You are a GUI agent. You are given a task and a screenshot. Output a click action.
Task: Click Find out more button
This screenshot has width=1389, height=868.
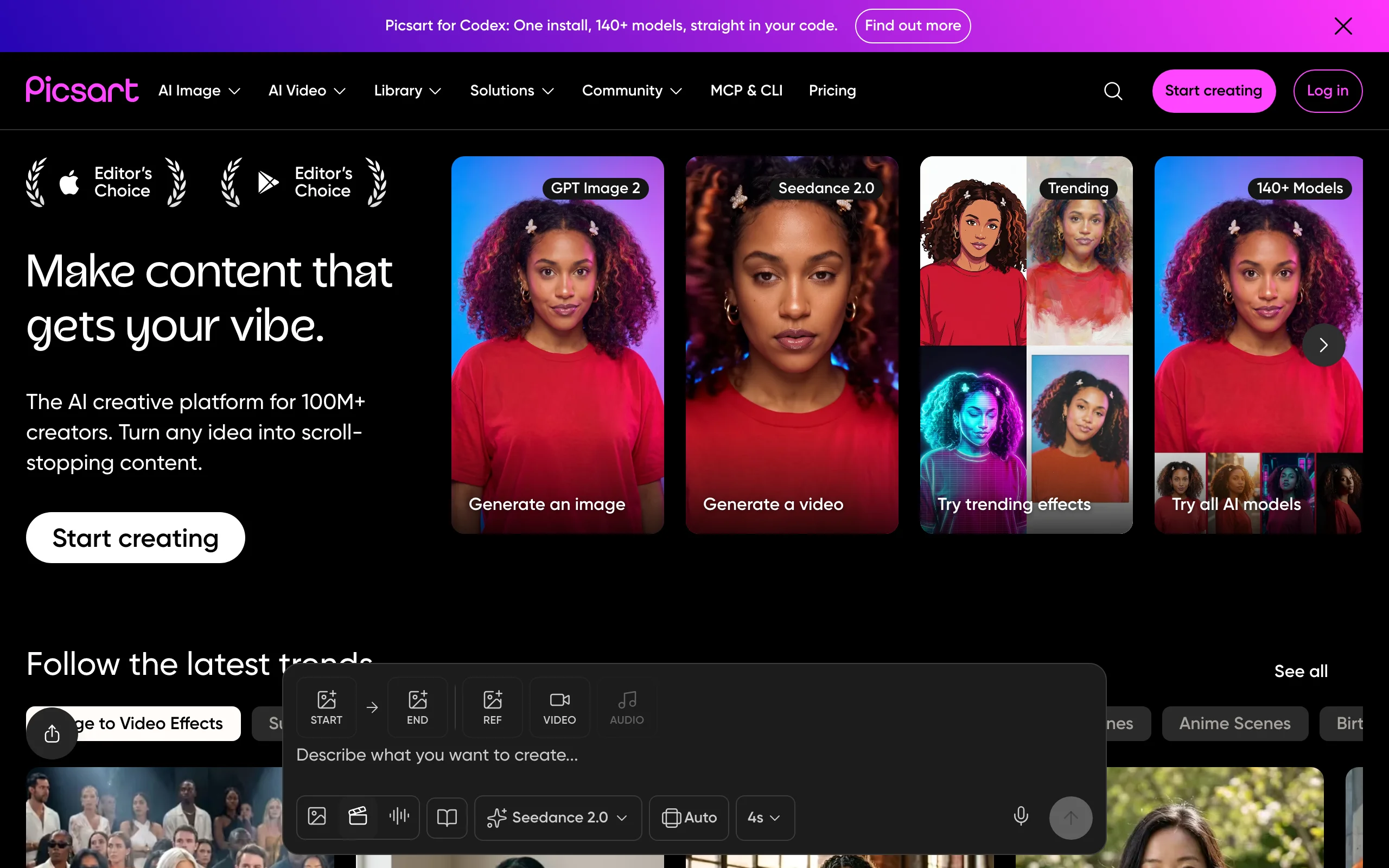click(x=913, y=26)
